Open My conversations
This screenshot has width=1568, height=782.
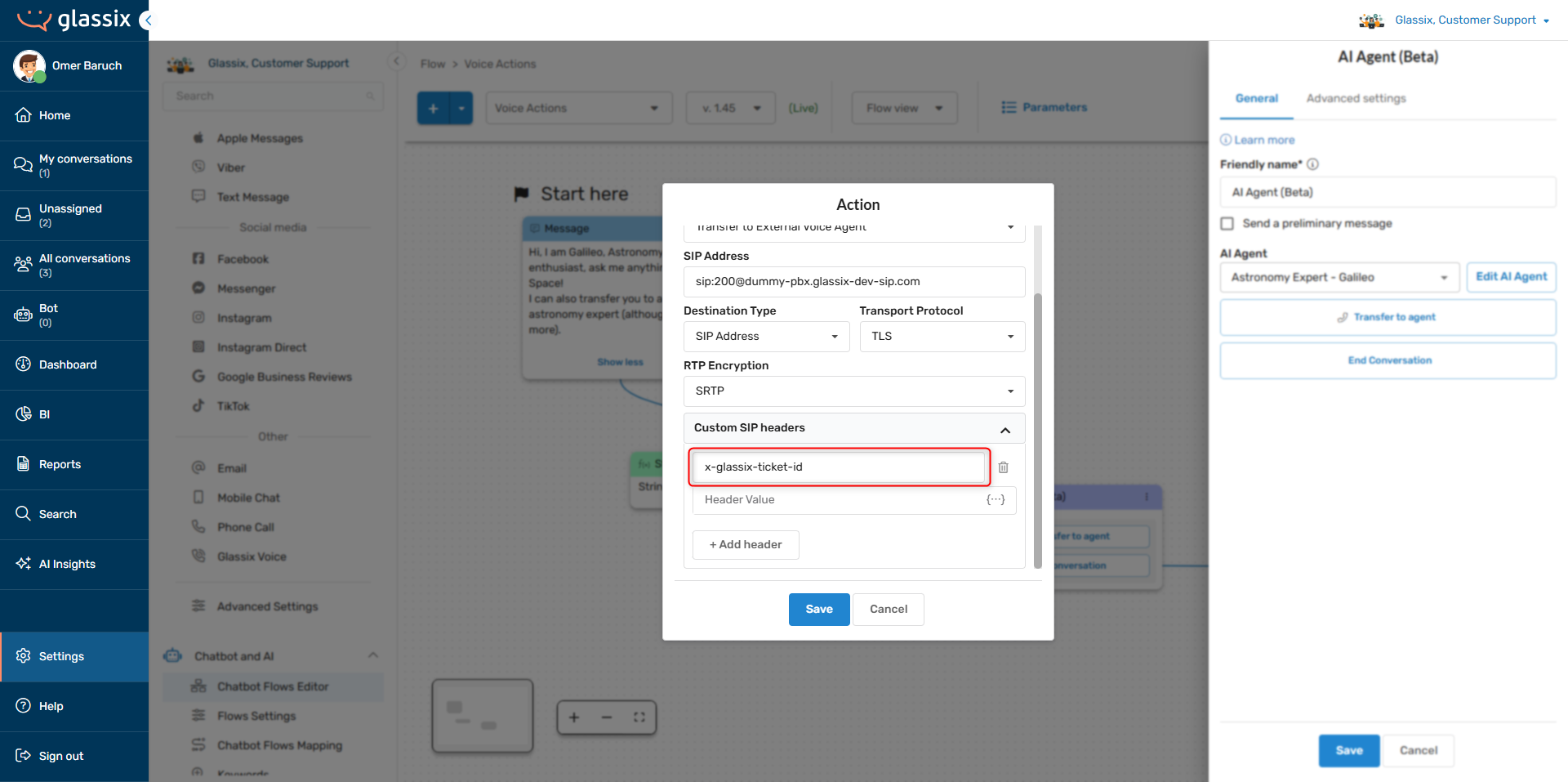pyautogui.click(x=74, y=166)
